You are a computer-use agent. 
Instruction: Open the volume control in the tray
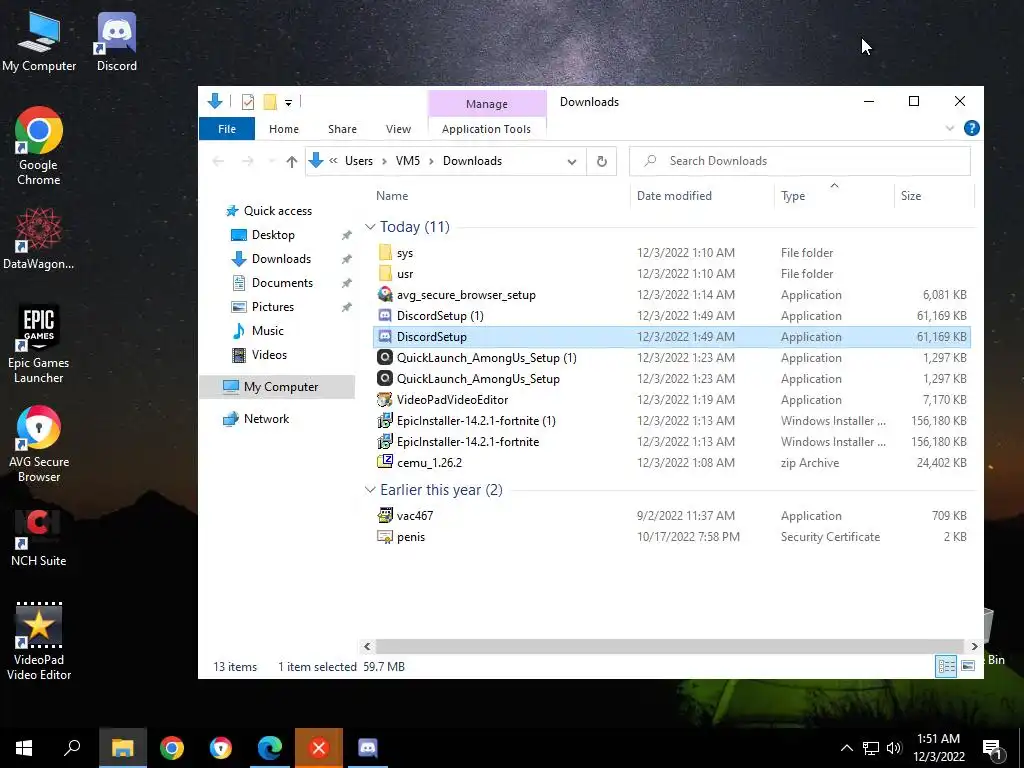[x=894, y=748]
